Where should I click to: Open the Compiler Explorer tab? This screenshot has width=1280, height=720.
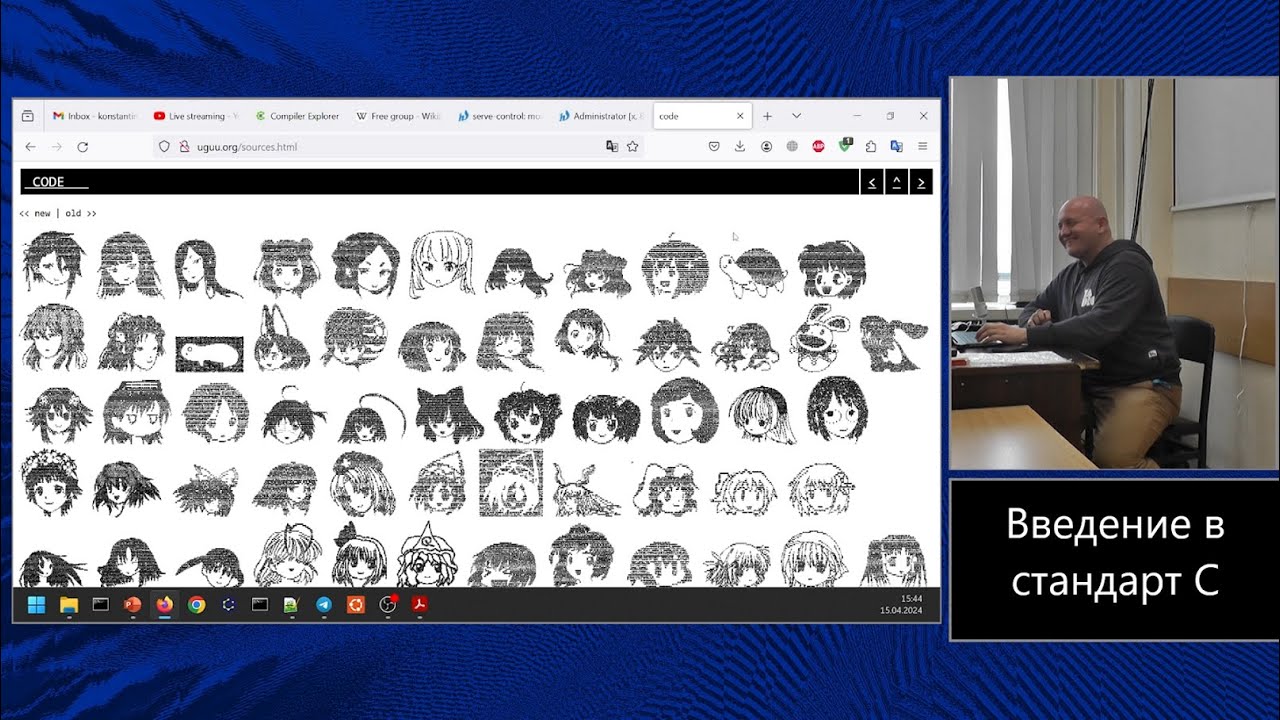coord(297,116)
